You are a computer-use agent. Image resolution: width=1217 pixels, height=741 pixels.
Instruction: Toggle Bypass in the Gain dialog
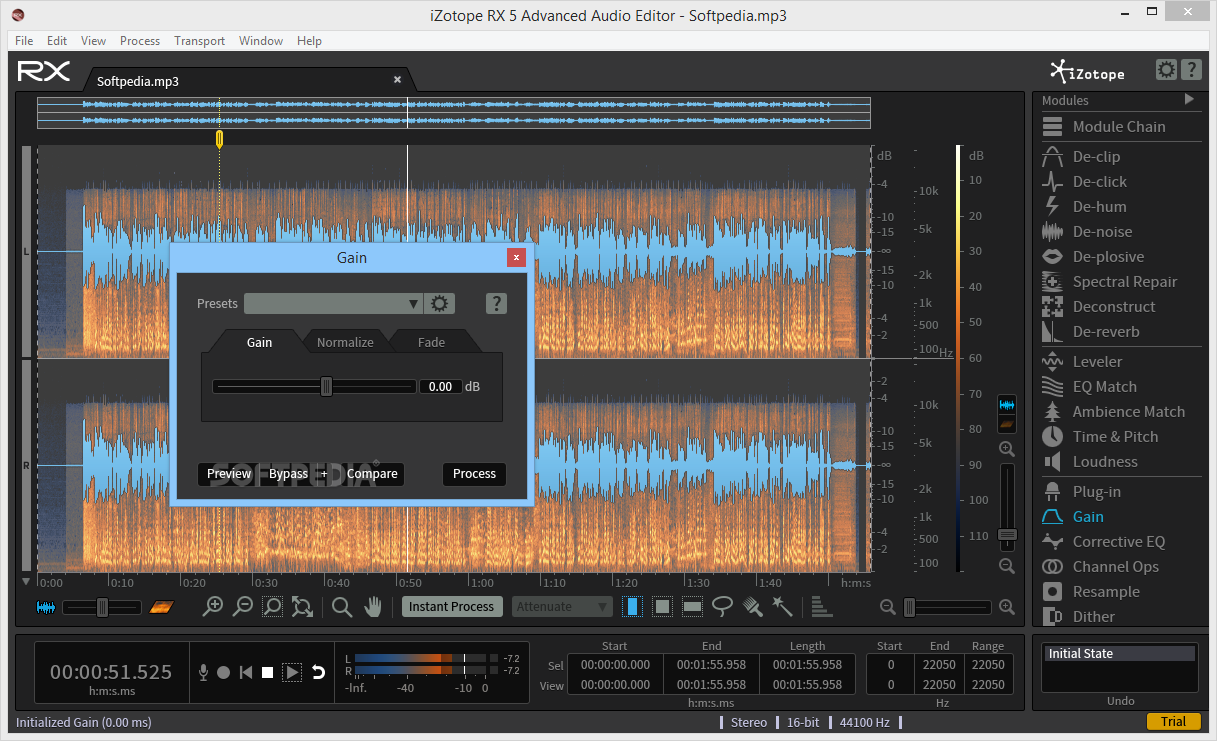coord(288,474)
